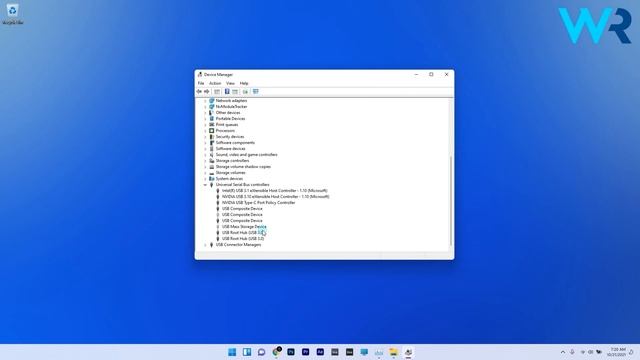
Task: Open the Action menu
Action: click(215, 83)
